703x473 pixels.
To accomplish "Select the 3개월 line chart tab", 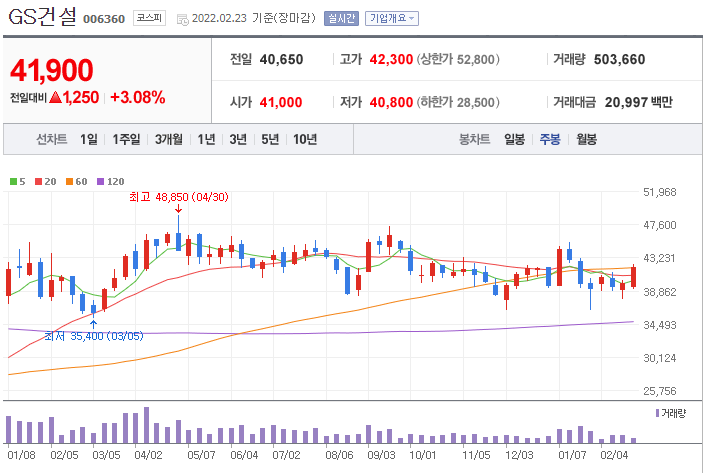I will pyautogui.click(x=169, y=139).
